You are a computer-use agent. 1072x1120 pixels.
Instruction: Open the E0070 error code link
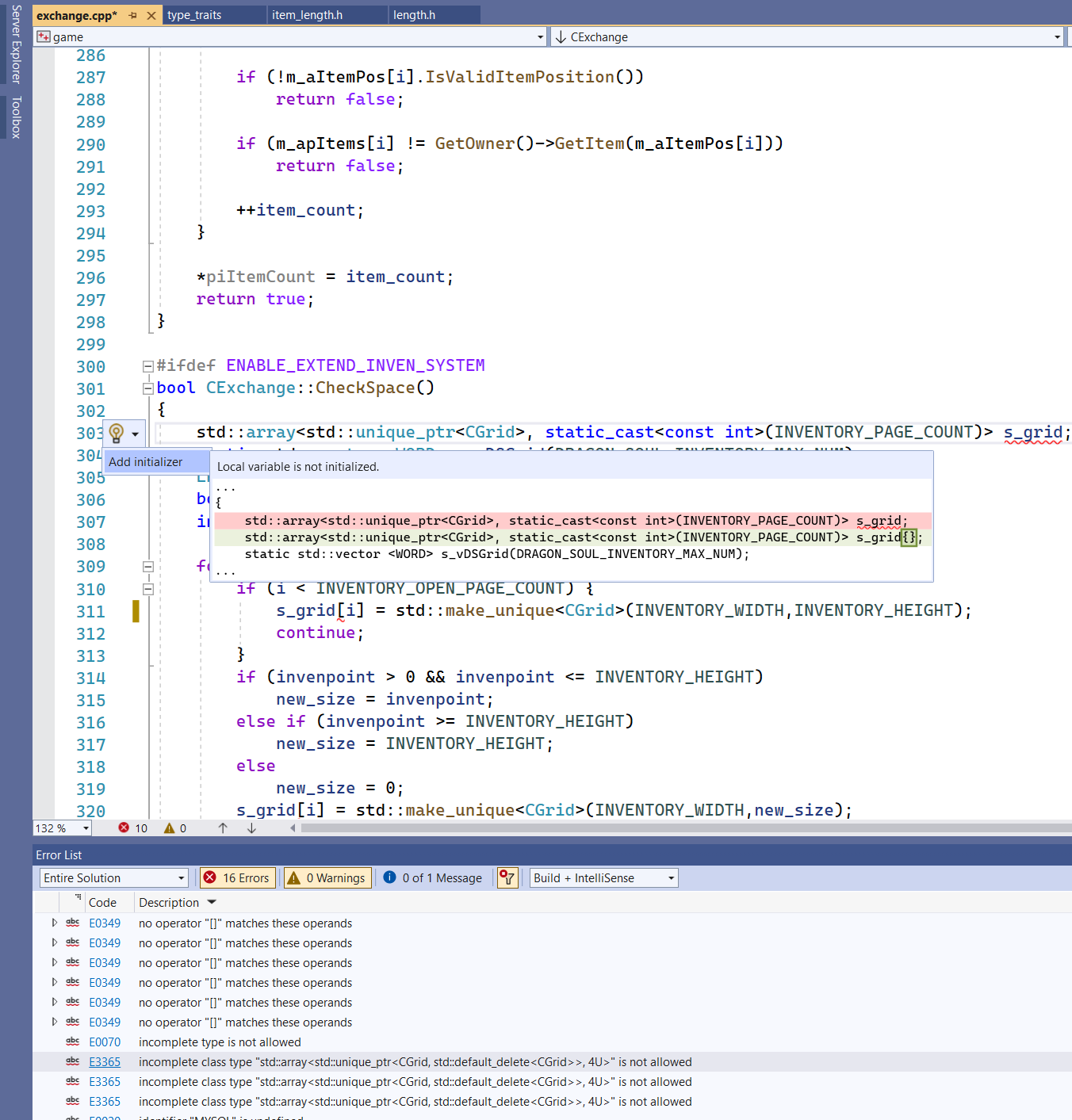point(105,1042)
